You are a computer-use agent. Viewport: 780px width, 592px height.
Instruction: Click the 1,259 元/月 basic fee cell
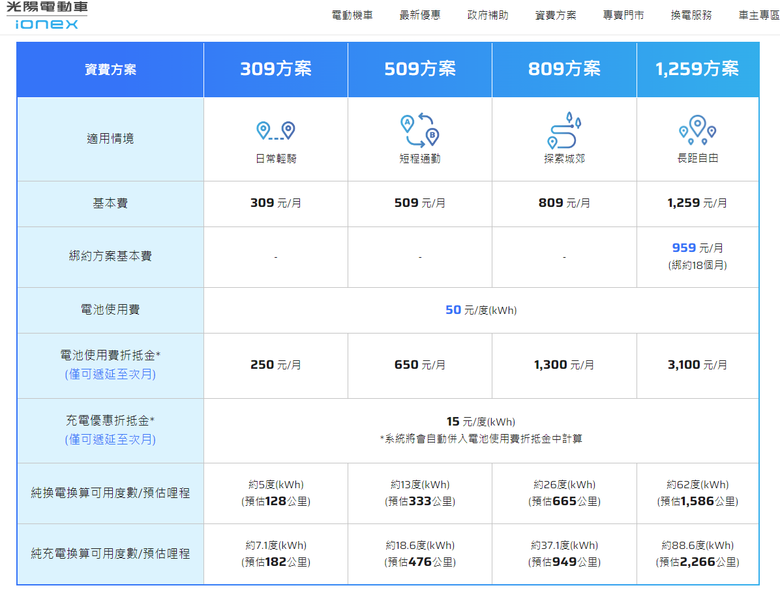click(697, 203)
